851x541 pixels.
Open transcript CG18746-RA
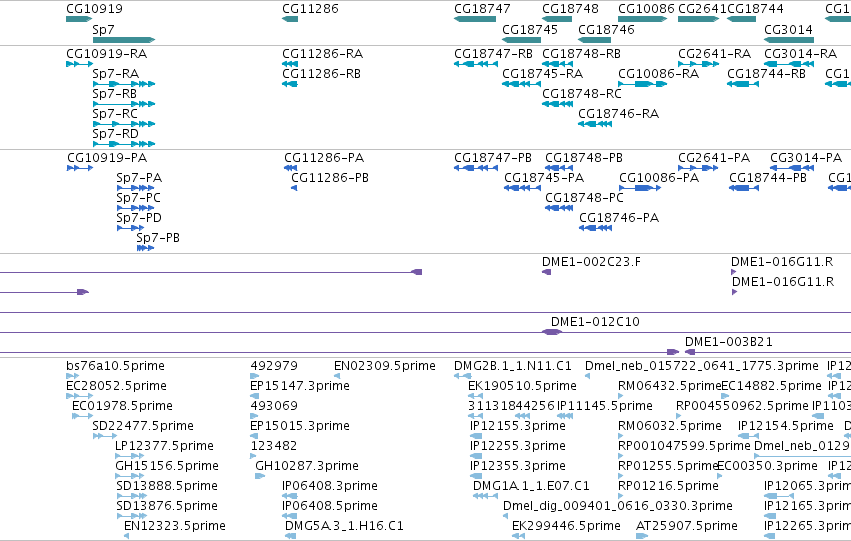619,114
